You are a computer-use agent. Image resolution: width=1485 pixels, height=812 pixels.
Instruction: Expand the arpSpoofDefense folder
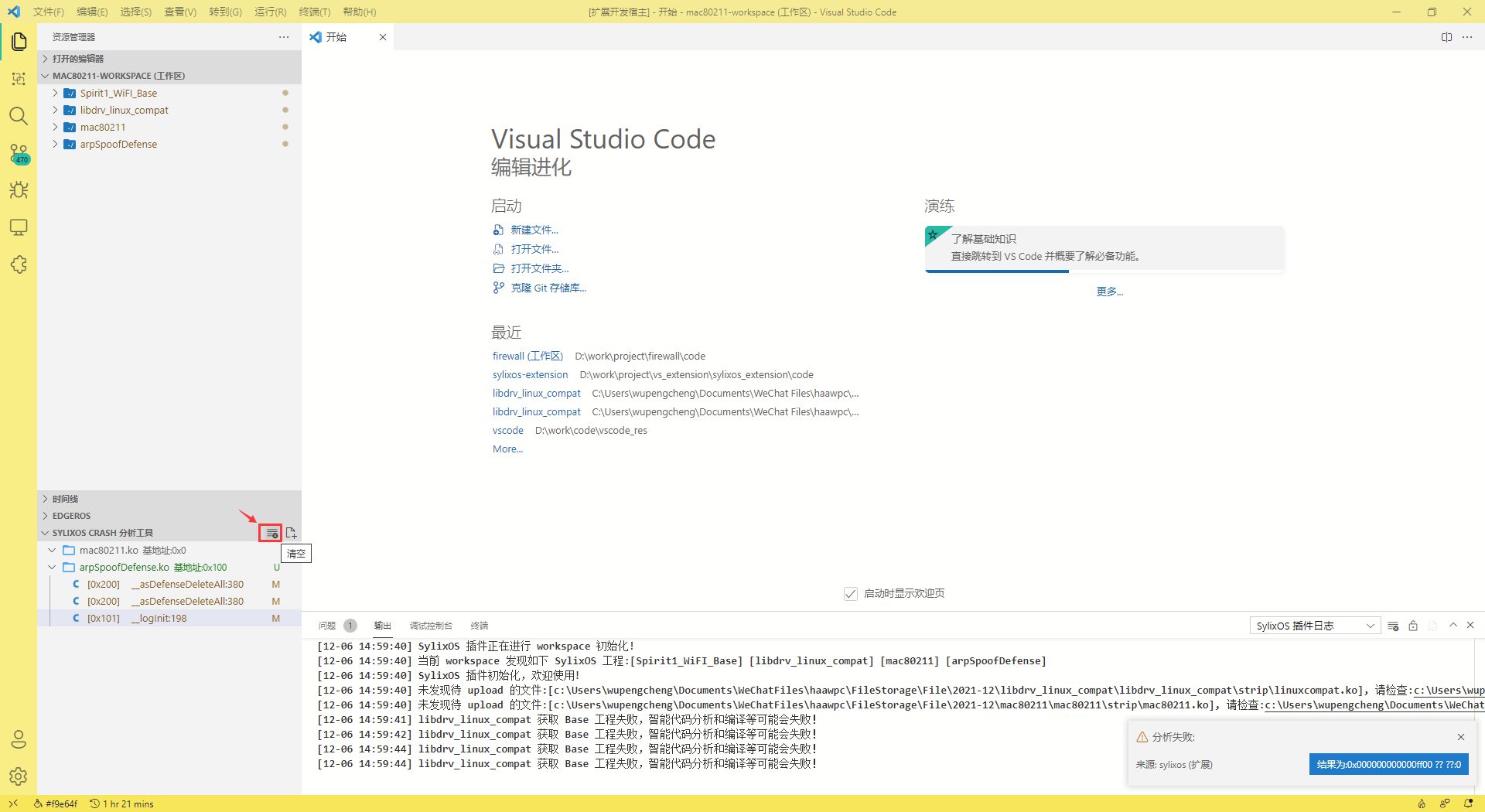pos(169,144)
